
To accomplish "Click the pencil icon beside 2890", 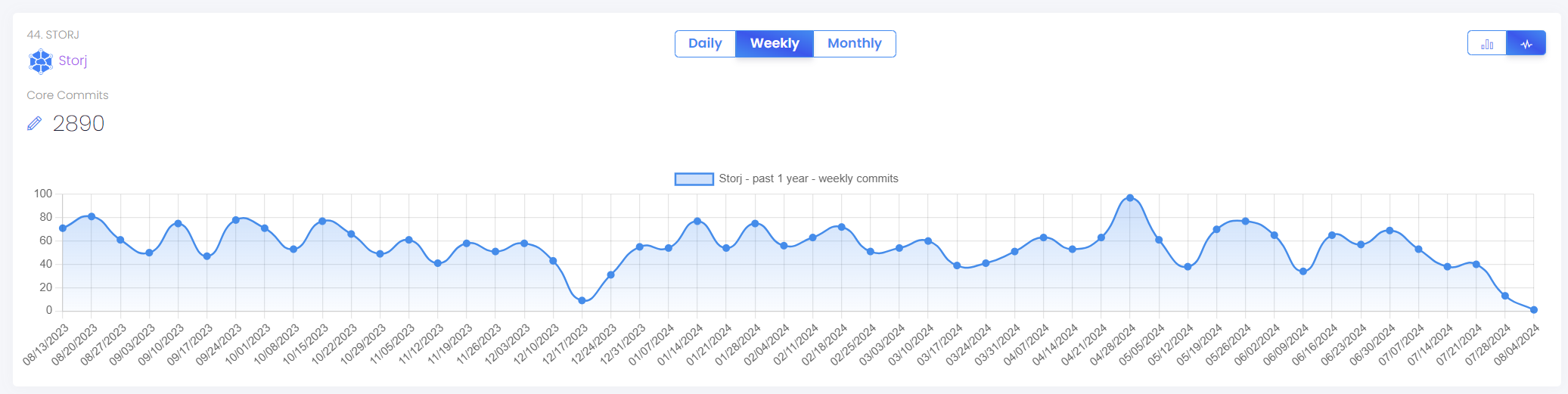I will 34,123.
